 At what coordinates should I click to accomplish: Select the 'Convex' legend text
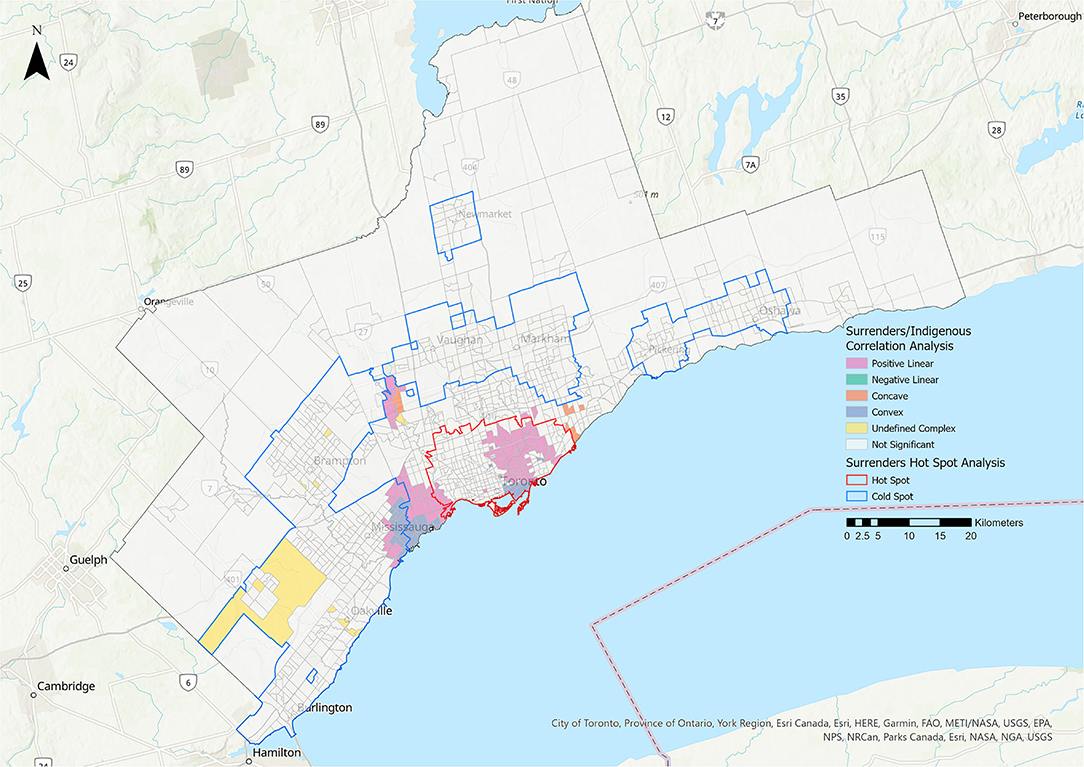pyautogui.click(x=888, y=412)
